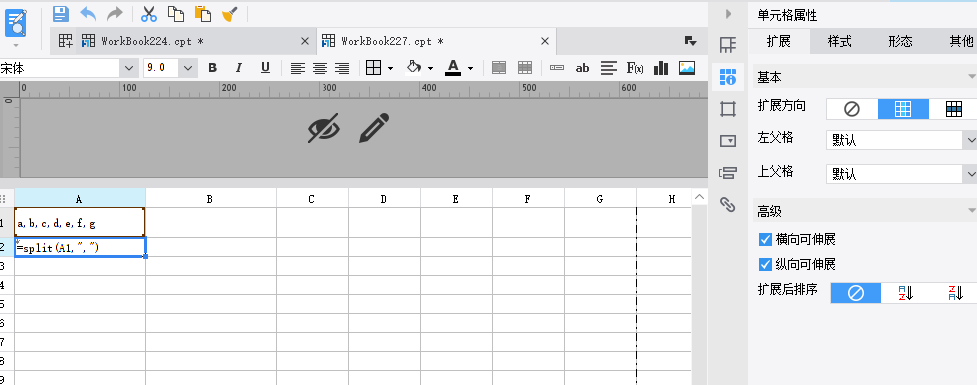
Task: Open the hyperlink panel icon in sidebar
Action: click(727, 204)
